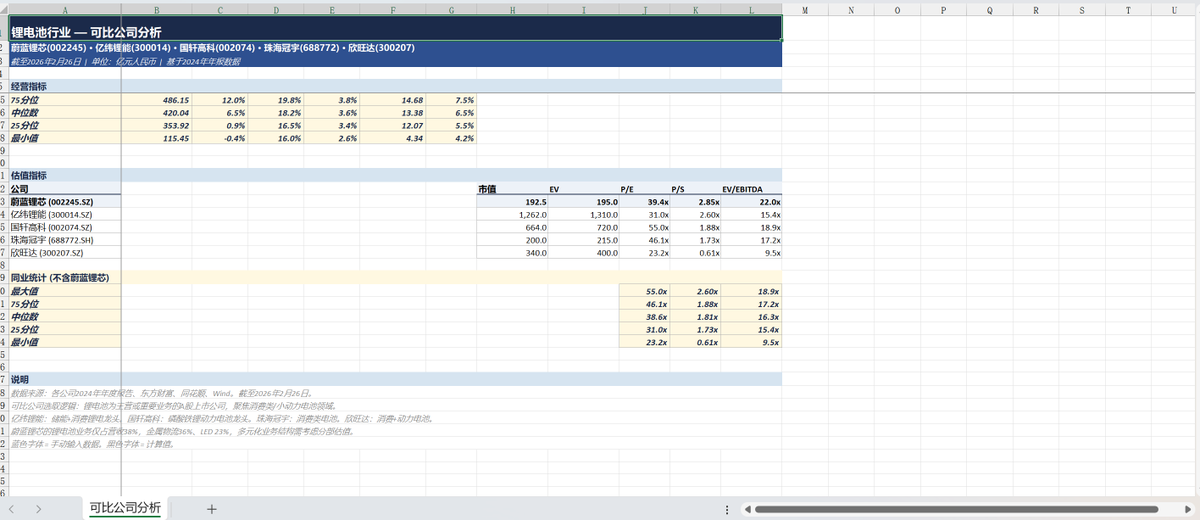Click value 115.45 in the 最小值 row

coord(156,138)
